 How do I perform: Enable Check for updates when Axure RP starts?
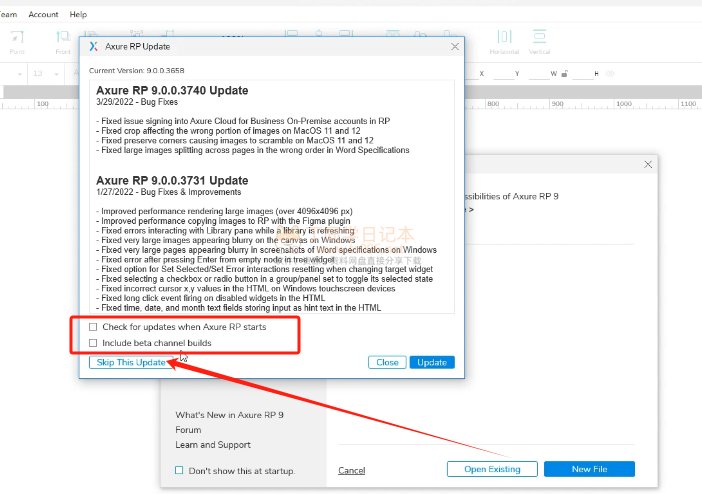[x=93, y=327]
